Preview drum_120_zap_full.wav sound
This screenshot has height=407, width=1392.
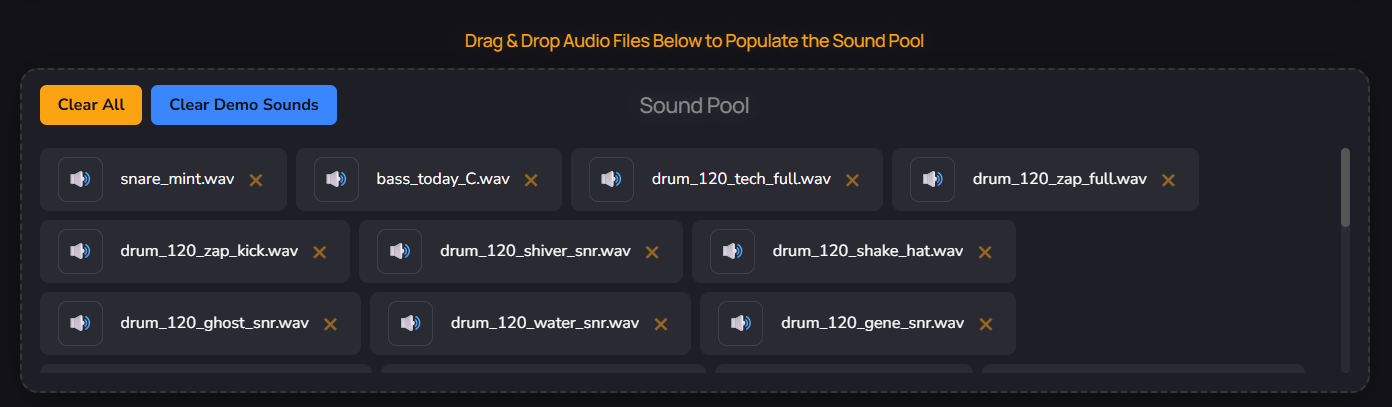point(932,180)
